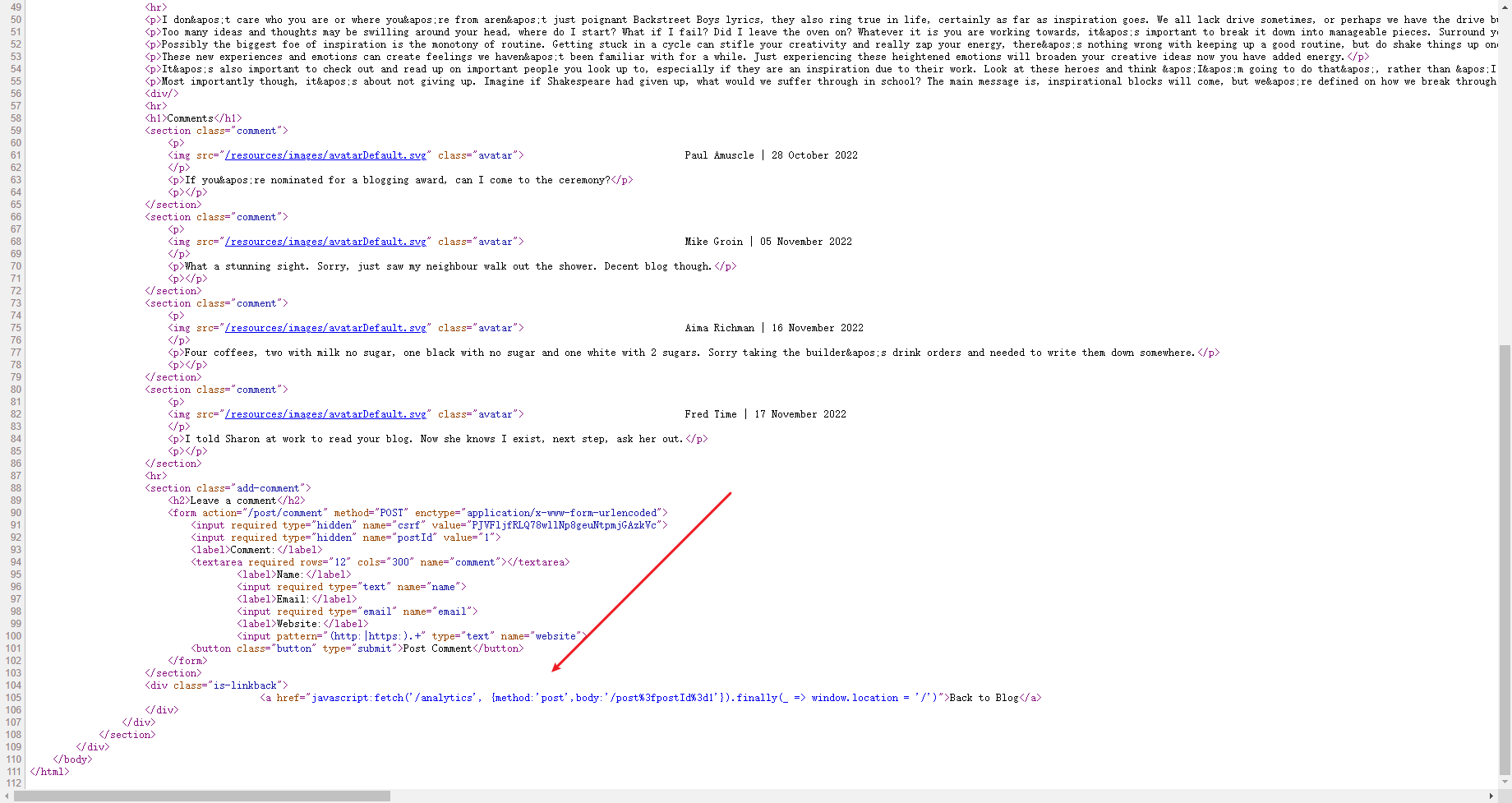Click the 'Name:' label text on line 95

(291, 575)
